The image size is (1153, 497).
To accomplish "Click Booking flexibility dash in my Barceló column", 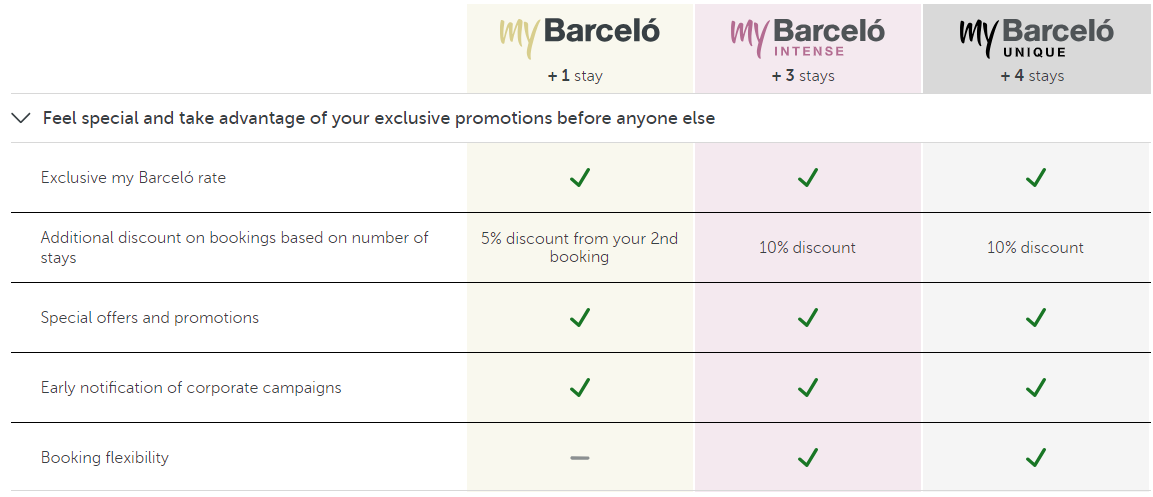I will (580, 458).
